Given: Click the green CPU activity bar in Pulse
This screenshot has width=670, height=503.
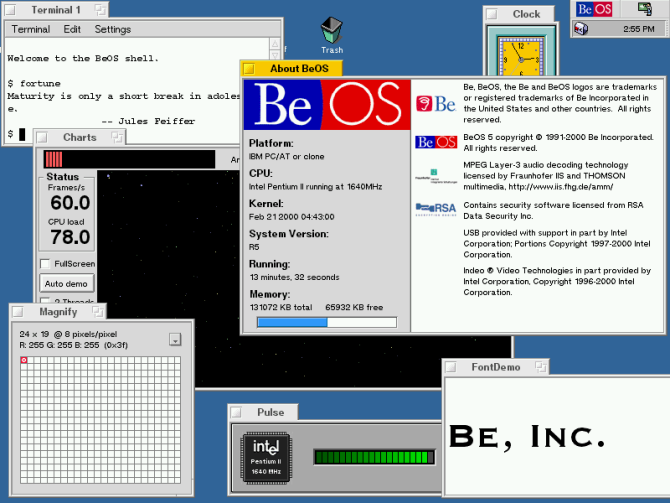Looking at the screenshot, I should [374, 457].
